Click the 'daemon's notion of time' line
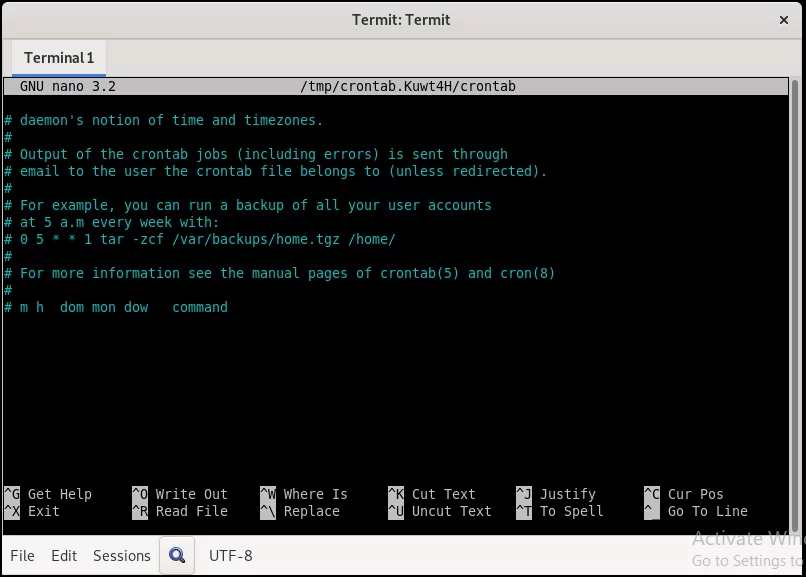The height and width of the screenshot is (577, 806). click(164, 120)
